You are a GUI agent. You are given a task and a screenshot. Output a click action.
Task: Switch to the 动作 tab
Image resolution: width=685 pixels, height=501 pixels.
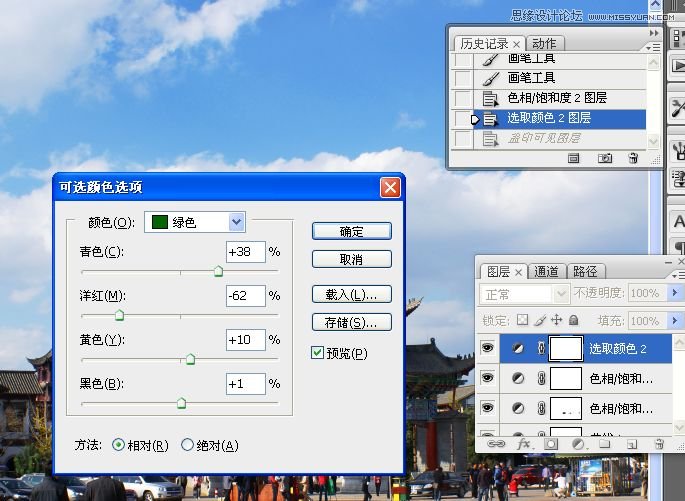tap(544, 44)
